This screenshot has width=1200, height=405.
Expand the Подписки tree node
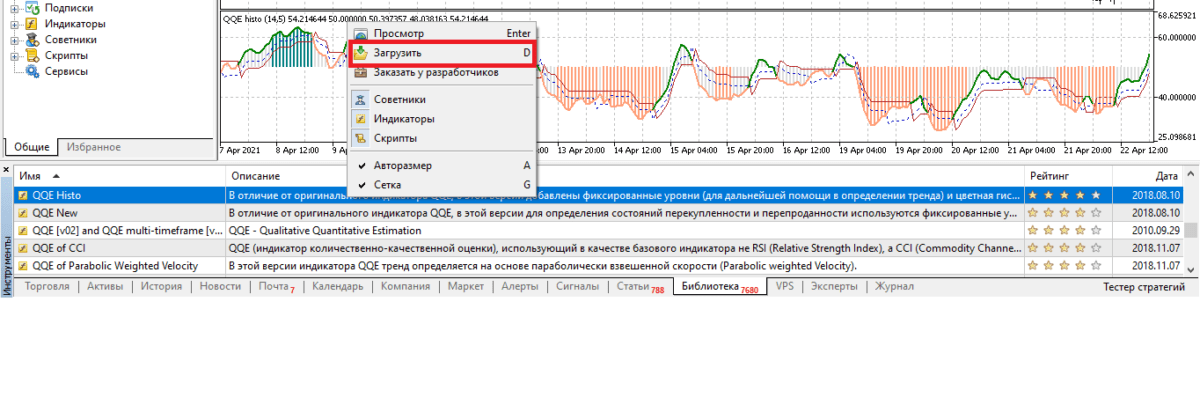coord(14,8)
